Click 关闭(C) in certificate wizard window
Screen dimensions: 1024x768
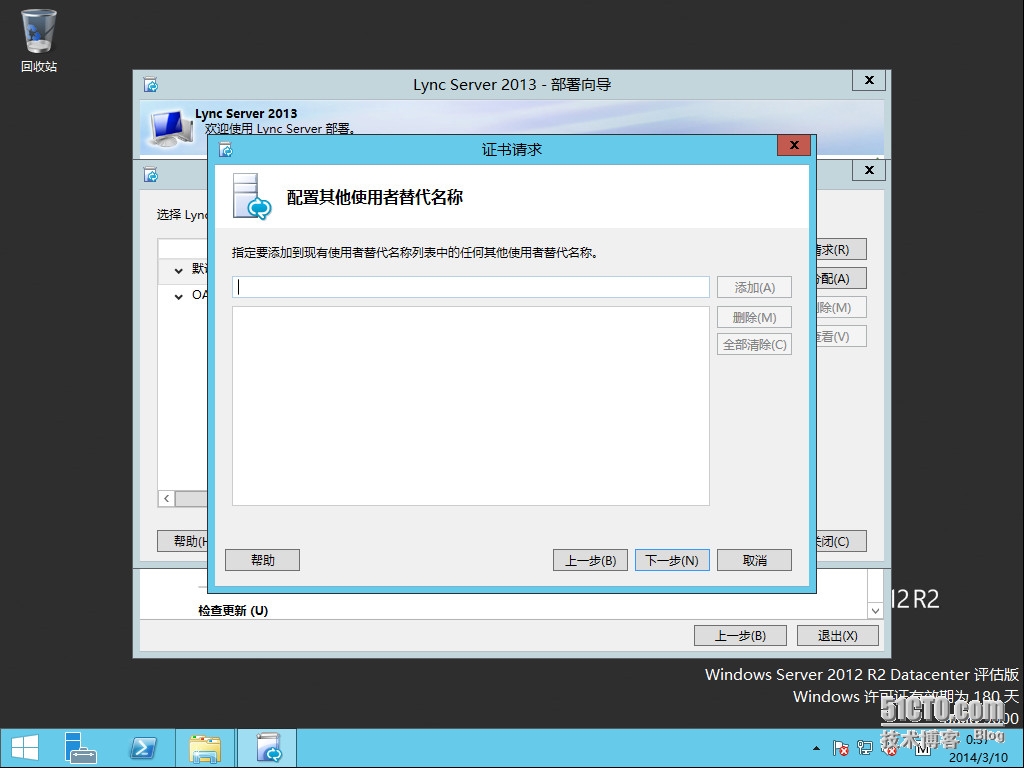840,541
